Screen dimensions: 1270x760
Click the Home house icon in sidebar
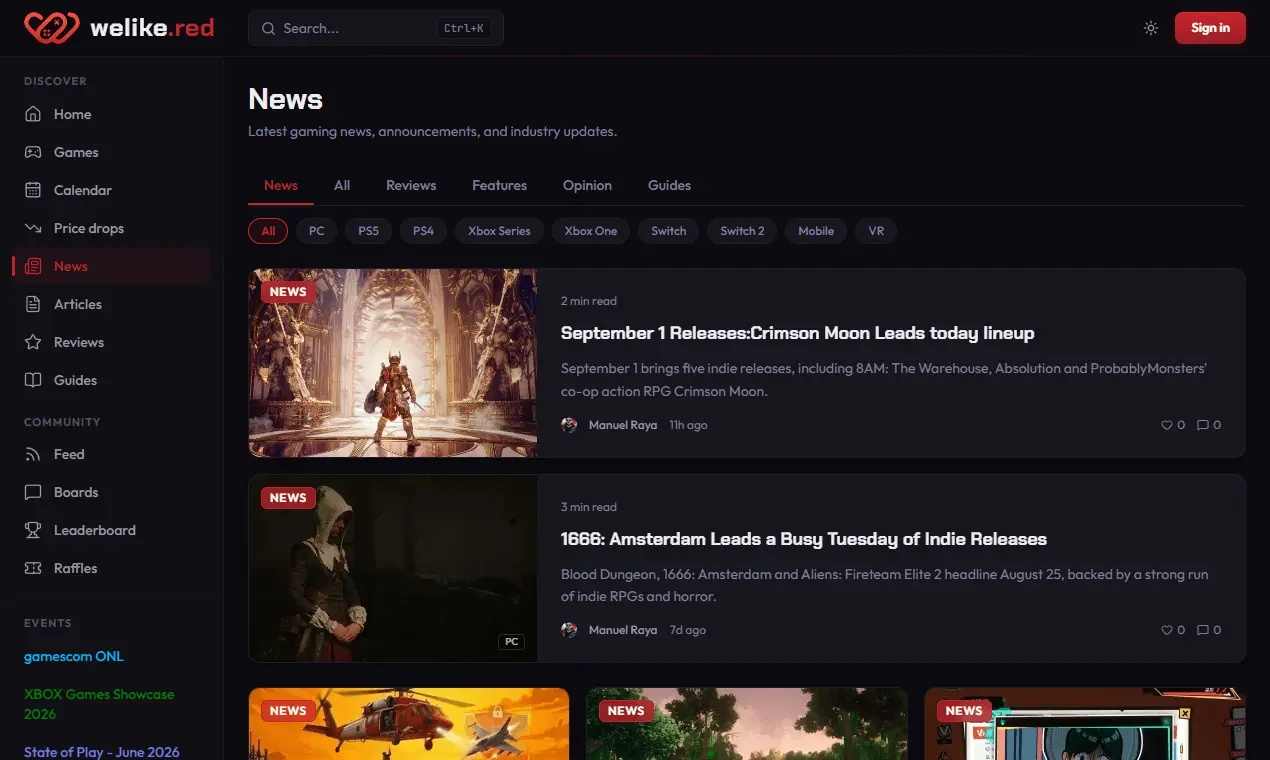(x=33, y=114)
